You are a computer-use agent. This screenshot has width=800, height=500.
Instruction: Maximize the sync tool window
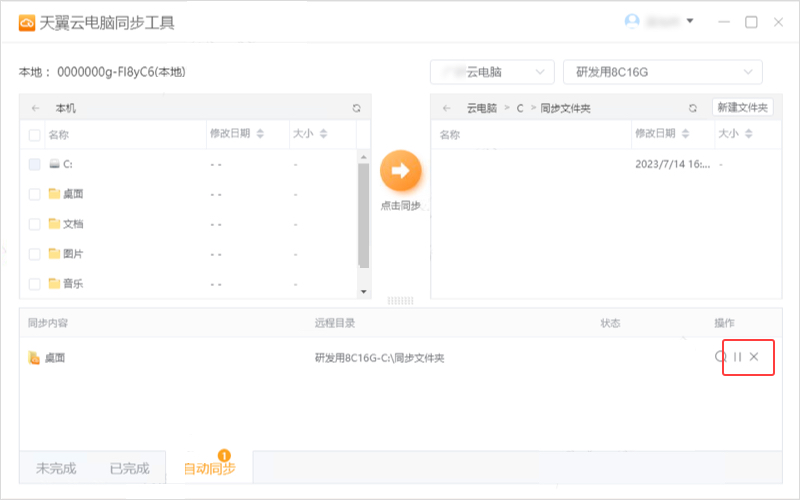click(751, 22)
